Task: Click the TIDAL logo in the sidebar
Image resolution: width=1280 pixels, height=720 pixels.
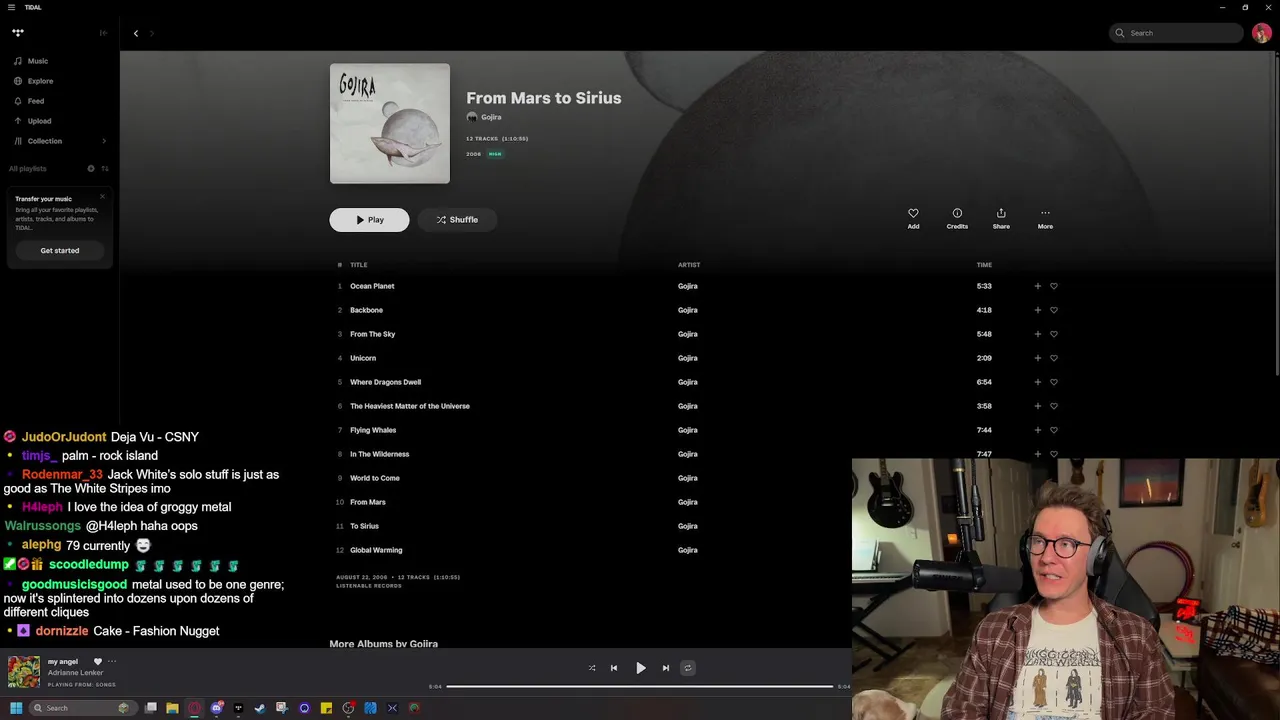Action: tap(18, 33)
